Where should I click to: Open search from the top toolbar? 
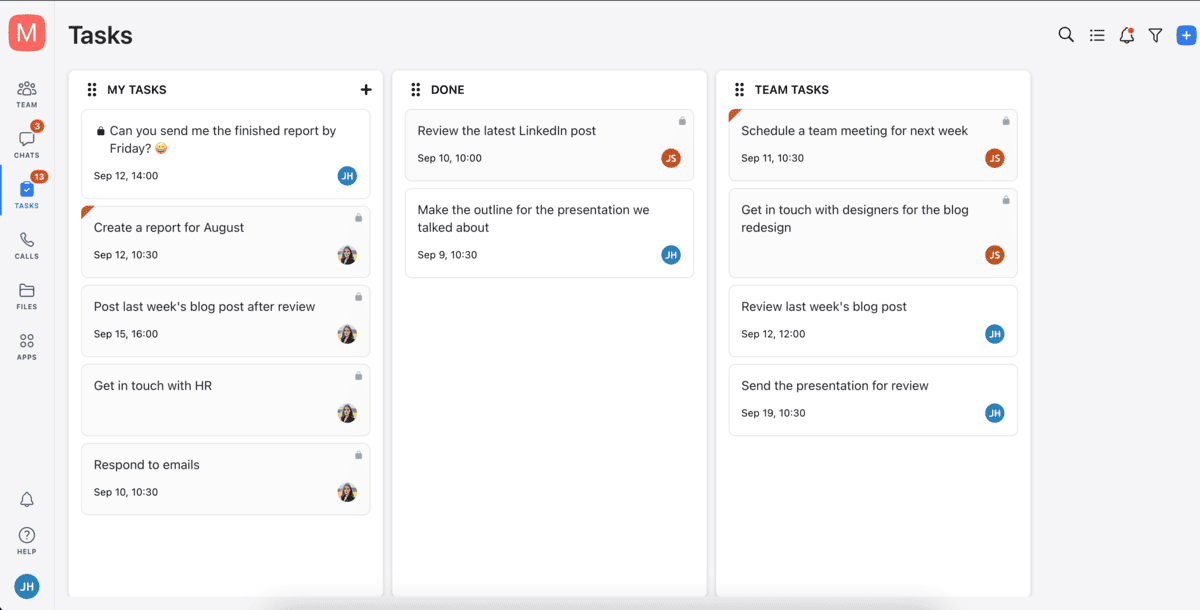pyautogui.click(x=1066, y=34)
